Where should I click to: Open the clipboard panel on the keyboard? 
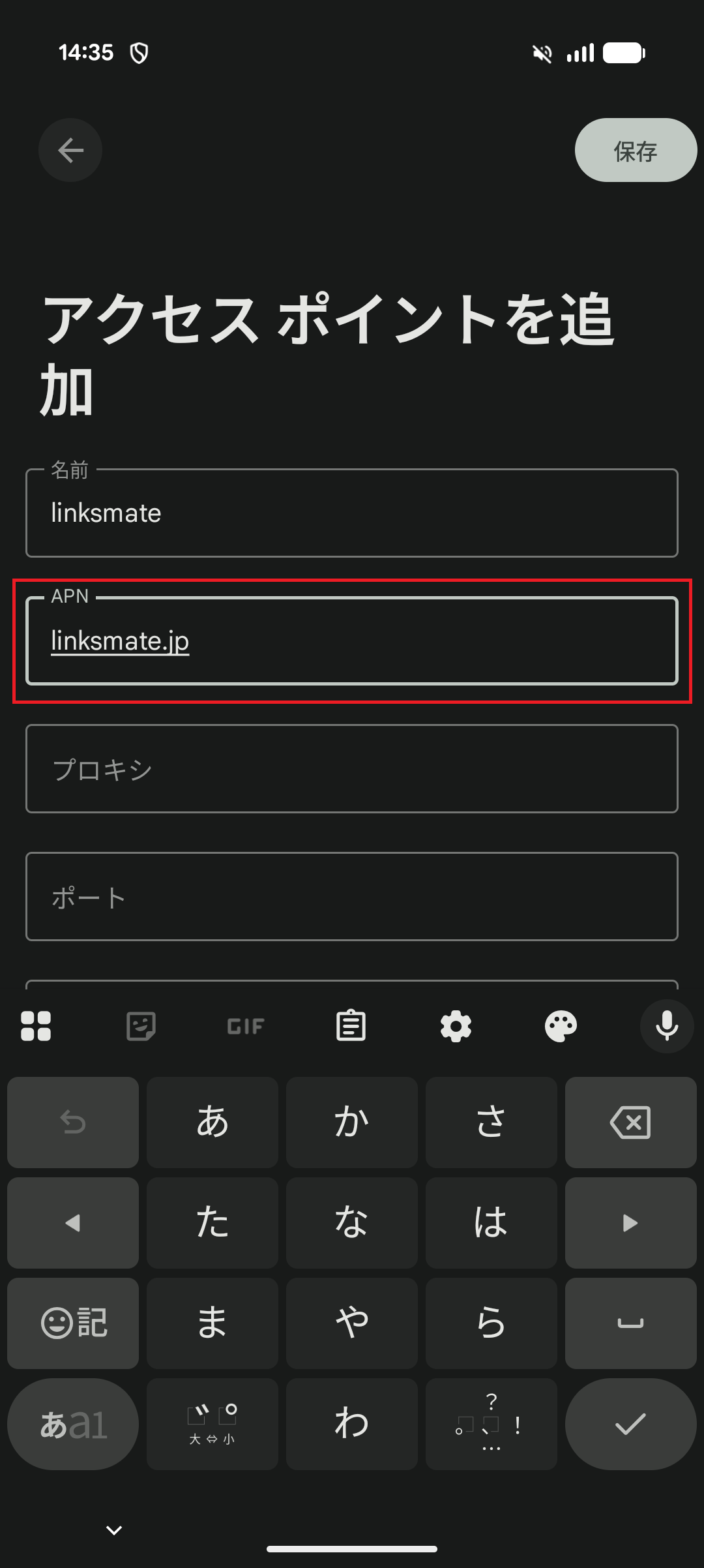pos(351,1026)
